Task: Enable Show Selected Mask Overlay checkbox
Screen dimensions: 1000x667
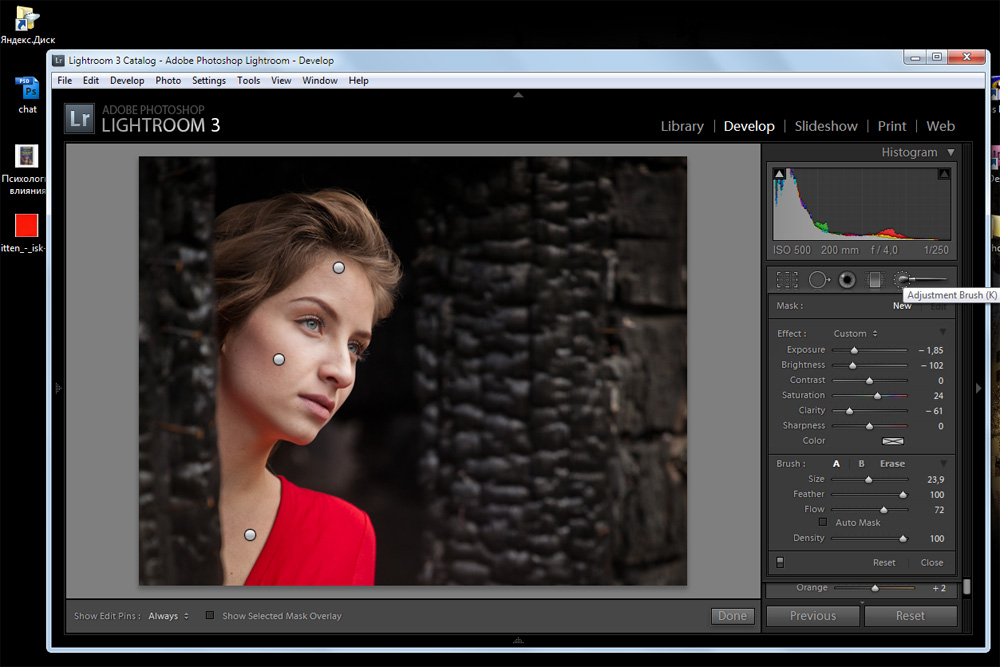Action: pyautogui.click(x=210, y=615)
